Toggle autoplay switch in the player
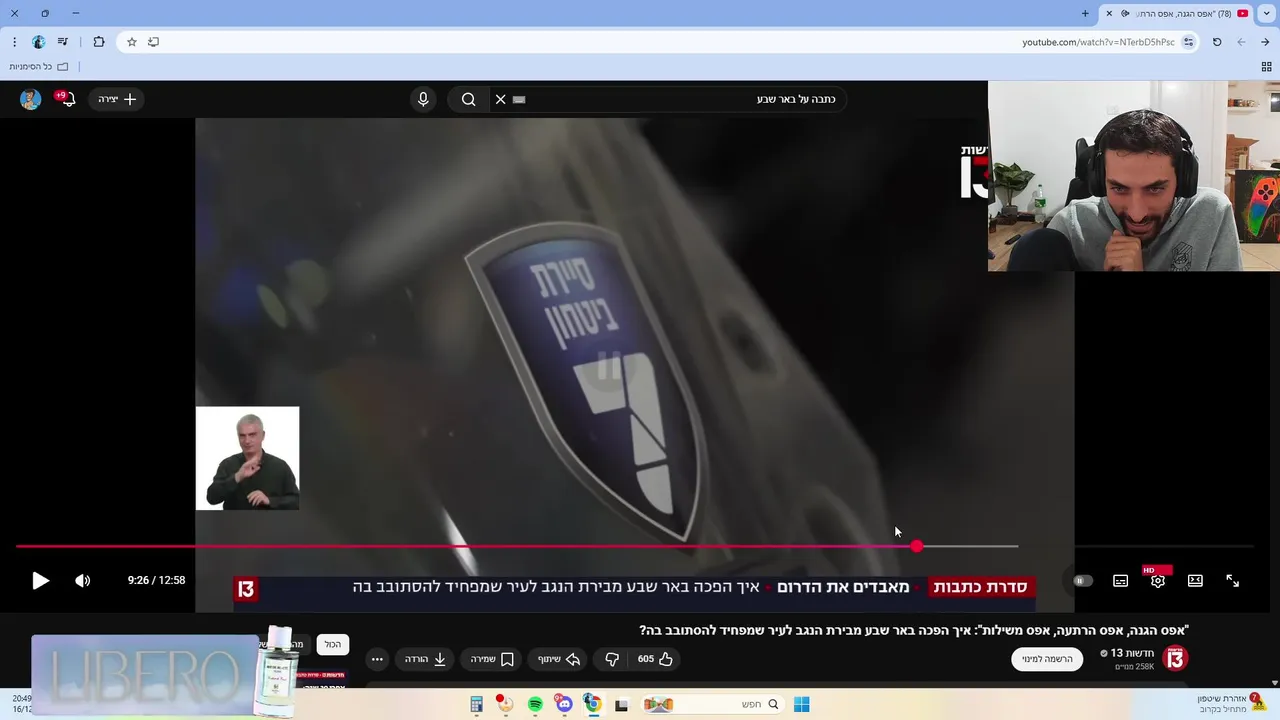Image resolution: width=1280 pixels, height=720 pixels. coord(1083,581)
